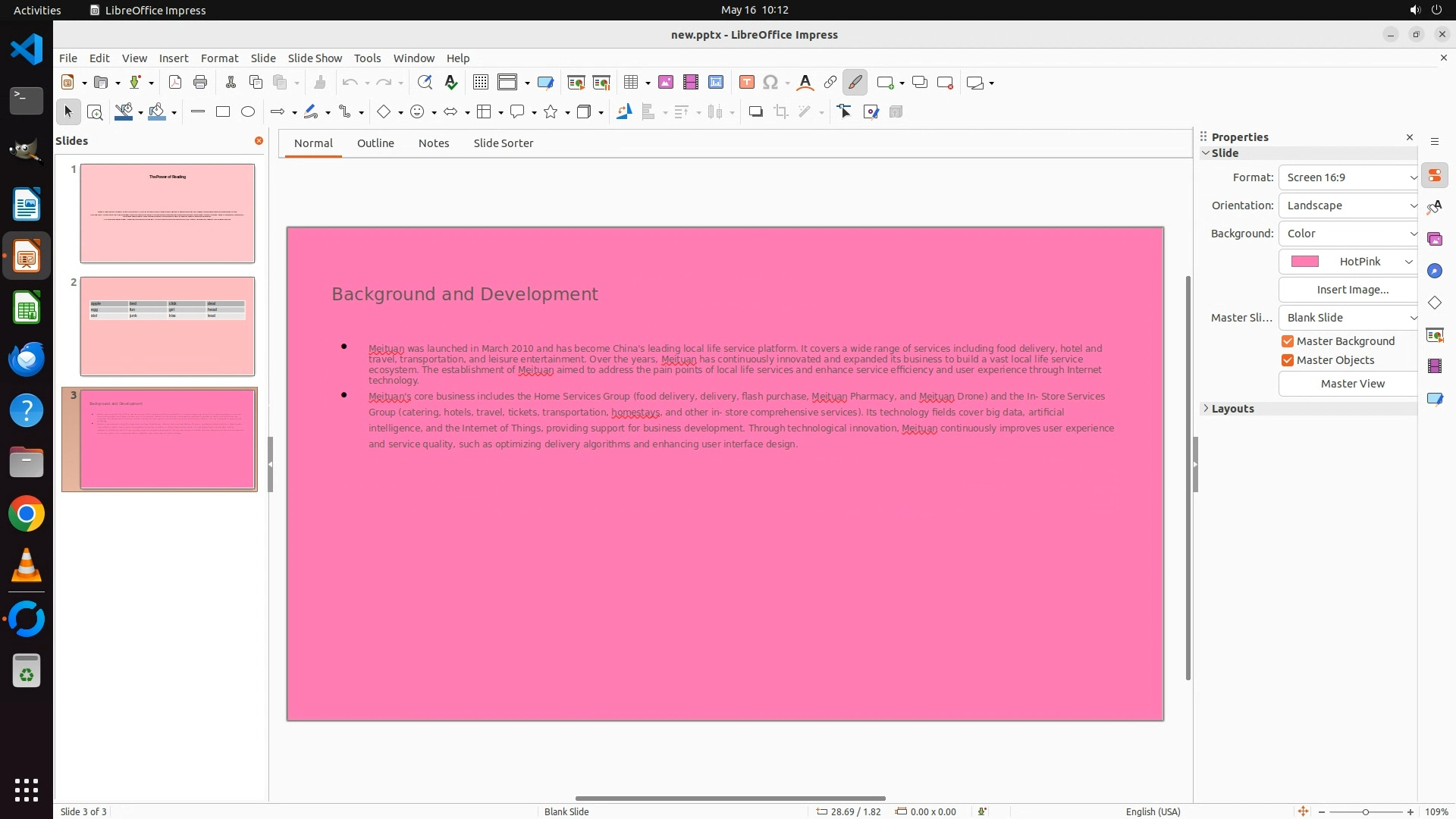Open the Orientation Landscape dropdown
The image size is (1456, 819).
pyautogui.click(x=1348, y=206)
